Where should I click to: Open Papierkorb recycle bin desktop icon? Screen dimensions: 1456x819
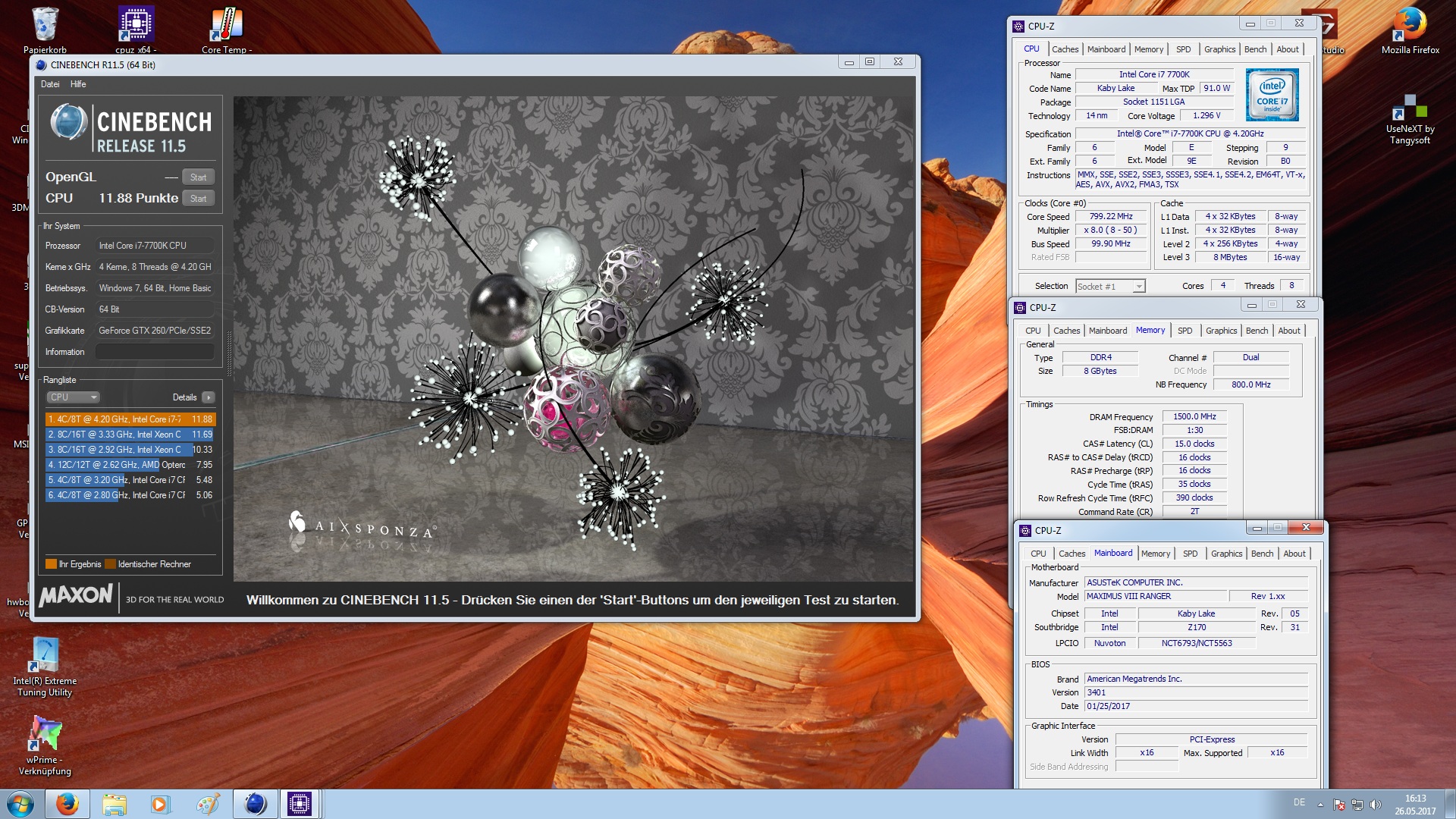pos(45,30)
